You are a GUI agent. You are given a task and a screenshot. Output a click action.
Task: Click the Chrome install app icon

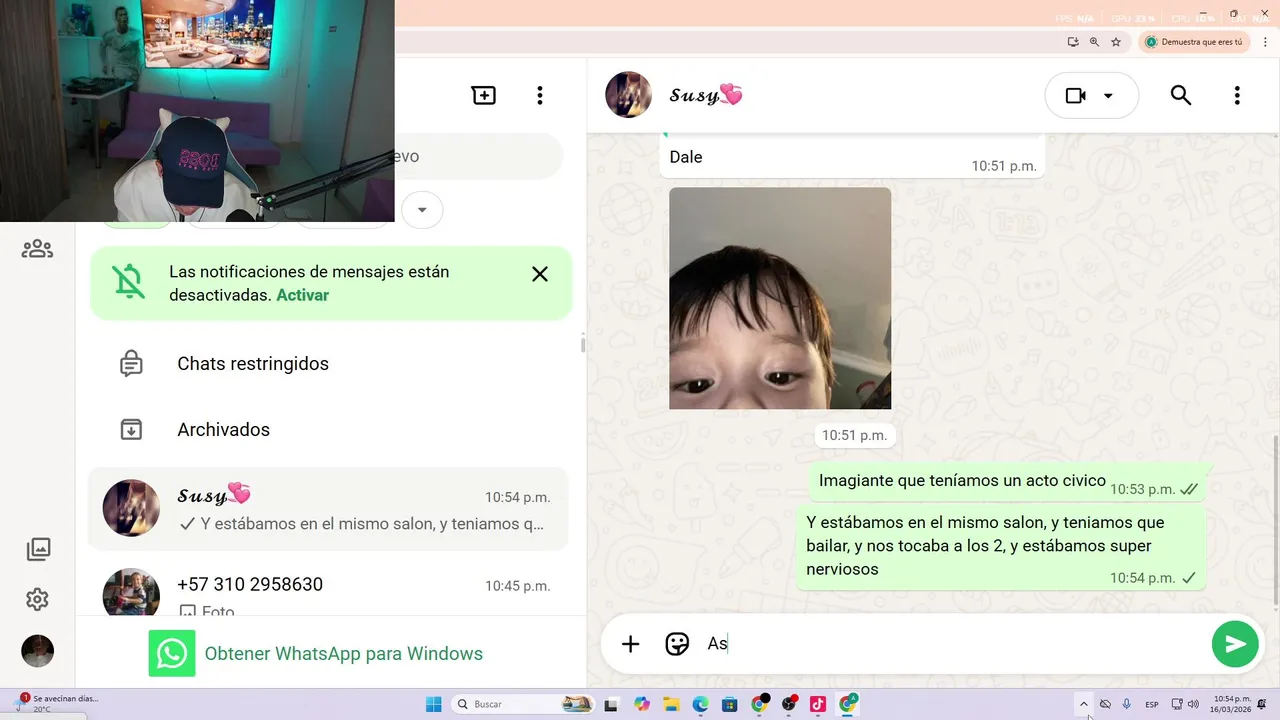tap(1073, 42)
